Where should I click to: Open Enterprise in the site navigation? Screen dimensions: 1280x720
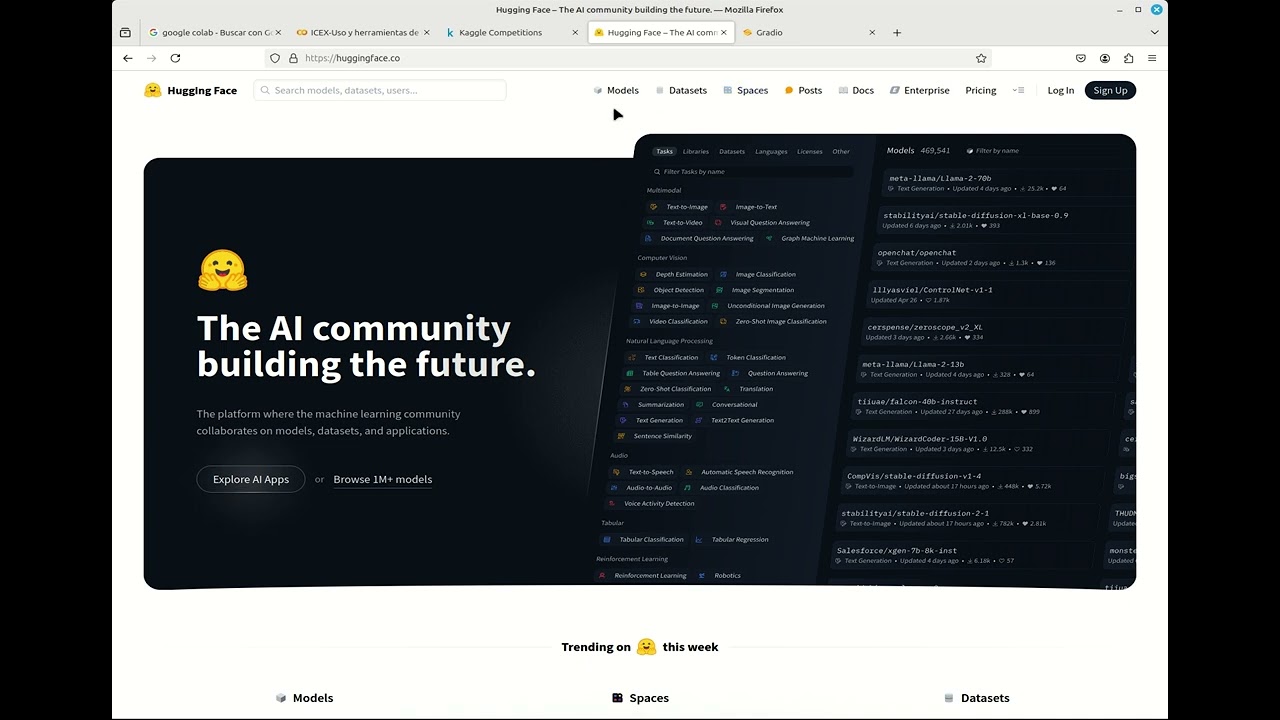(920, 90)
